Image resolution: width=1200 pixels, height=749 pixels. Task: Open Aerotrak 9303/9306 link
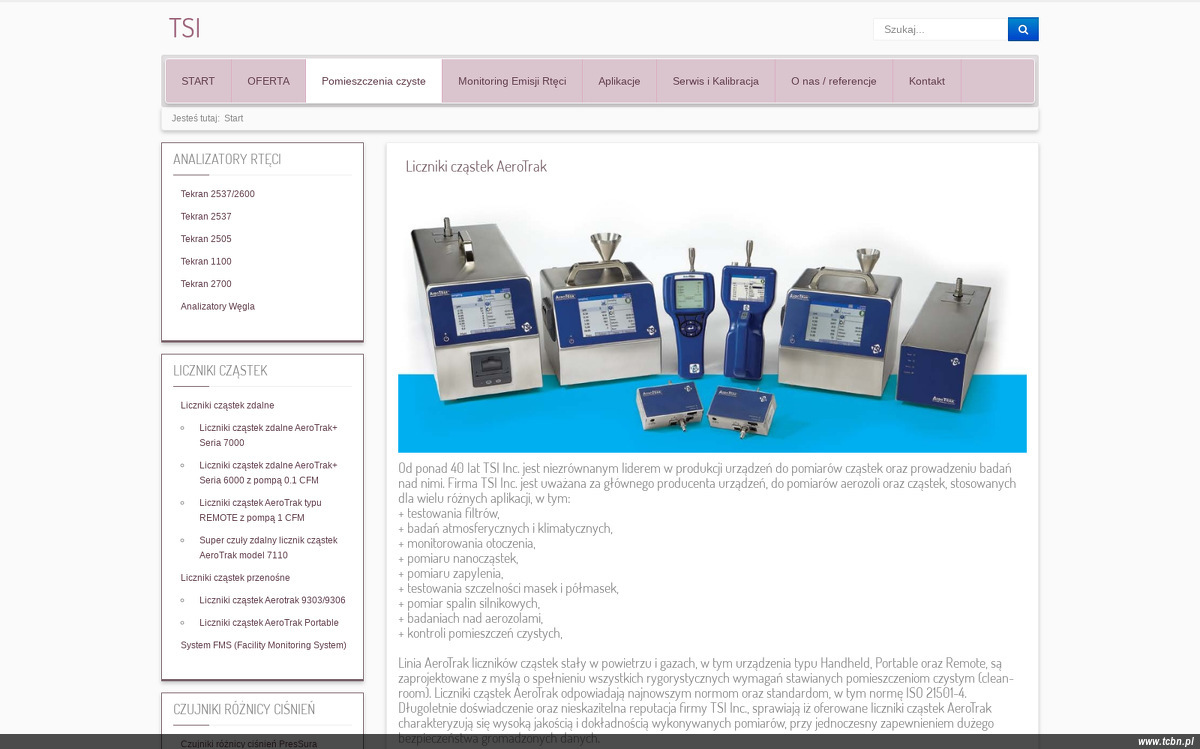(272, 600)
